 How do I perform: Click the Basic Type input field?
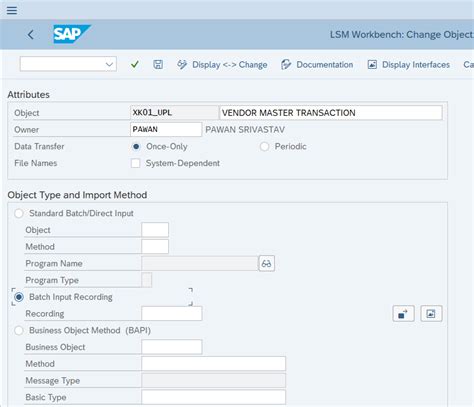pos(214,397)
